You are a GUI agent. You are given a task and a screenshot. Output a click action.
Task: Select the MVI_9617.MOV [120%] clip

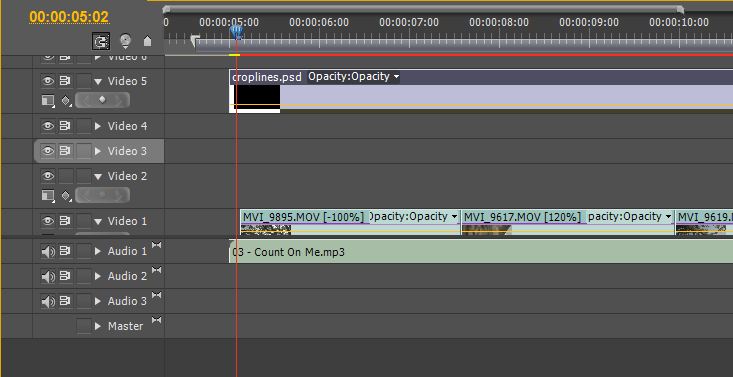coord(568,222)
